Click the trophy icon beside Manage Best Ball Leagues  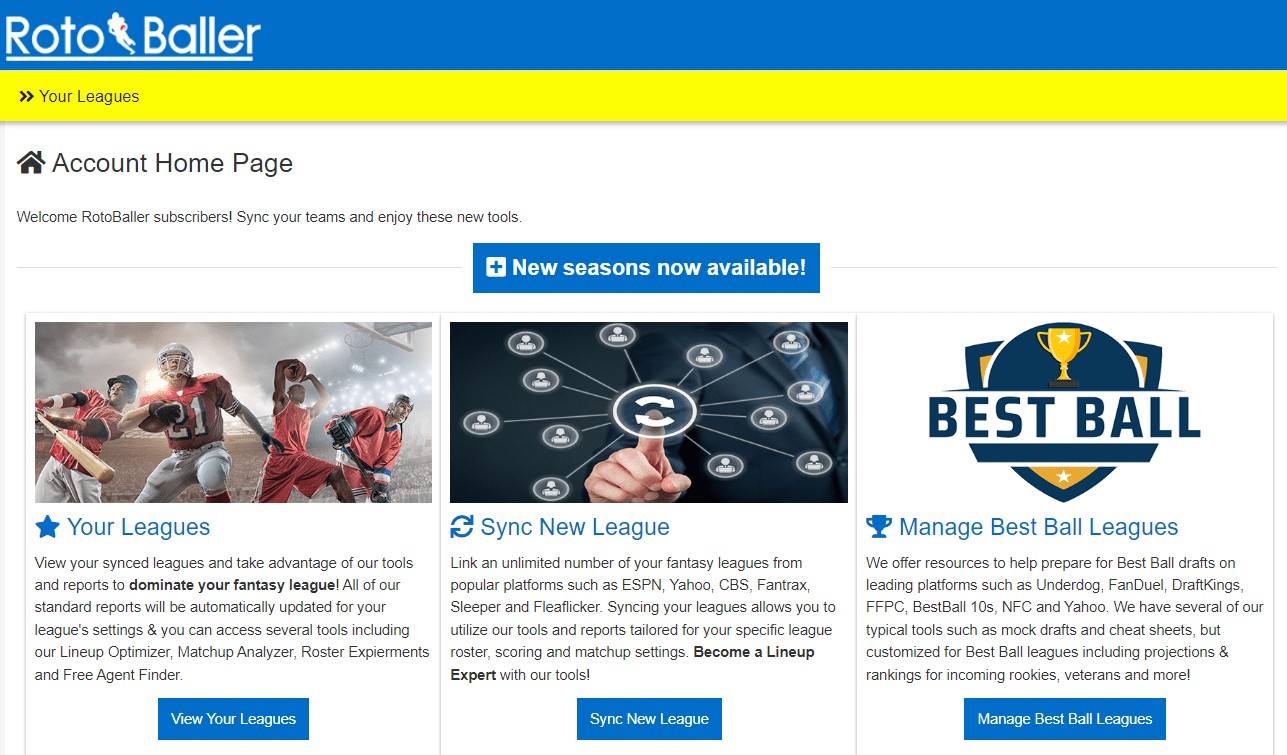[879, 527]
